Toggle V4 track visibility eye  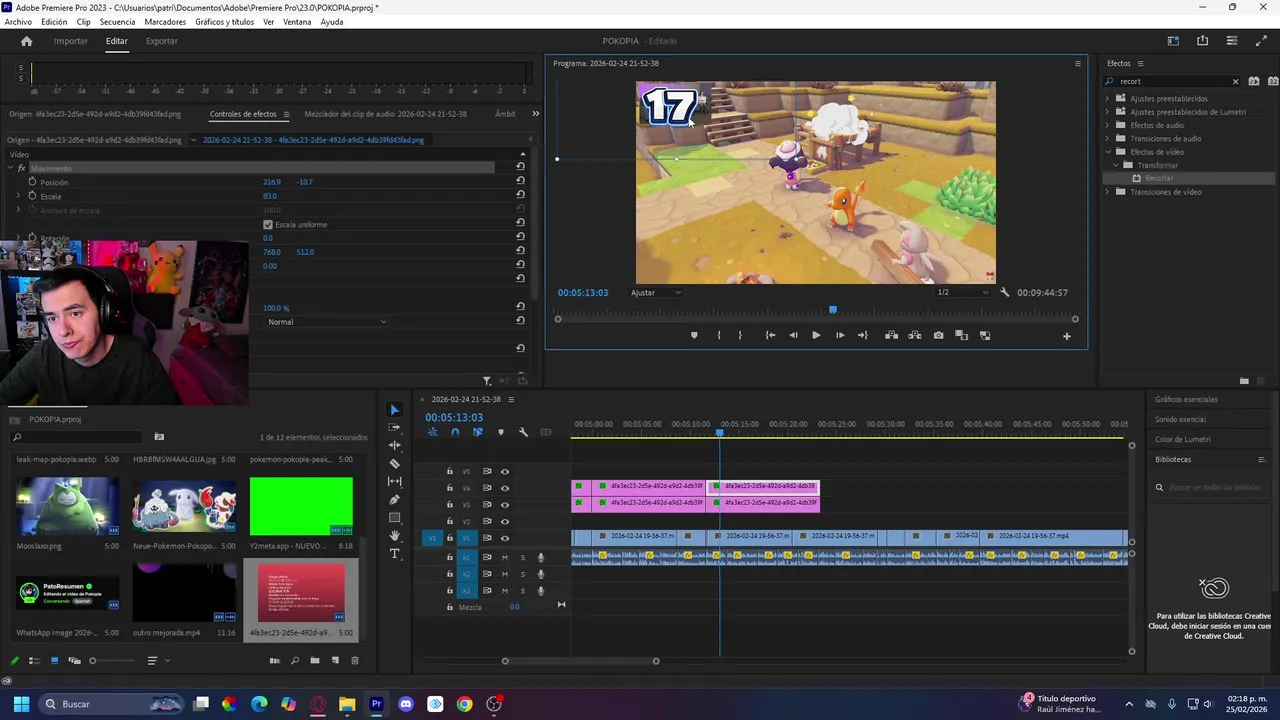(x=504, y=488)
